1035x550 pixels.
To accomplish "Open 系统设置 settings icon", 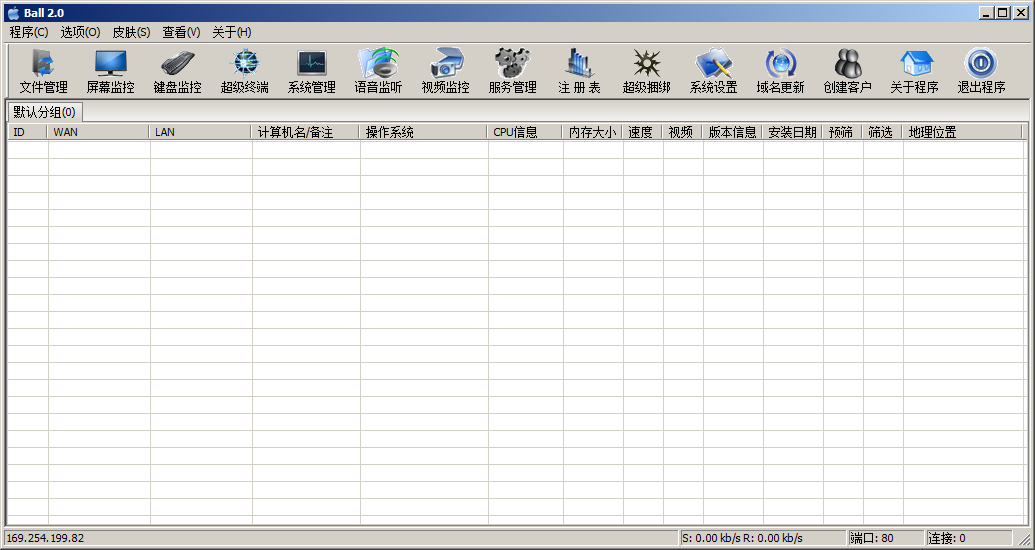I will point(713,71).
